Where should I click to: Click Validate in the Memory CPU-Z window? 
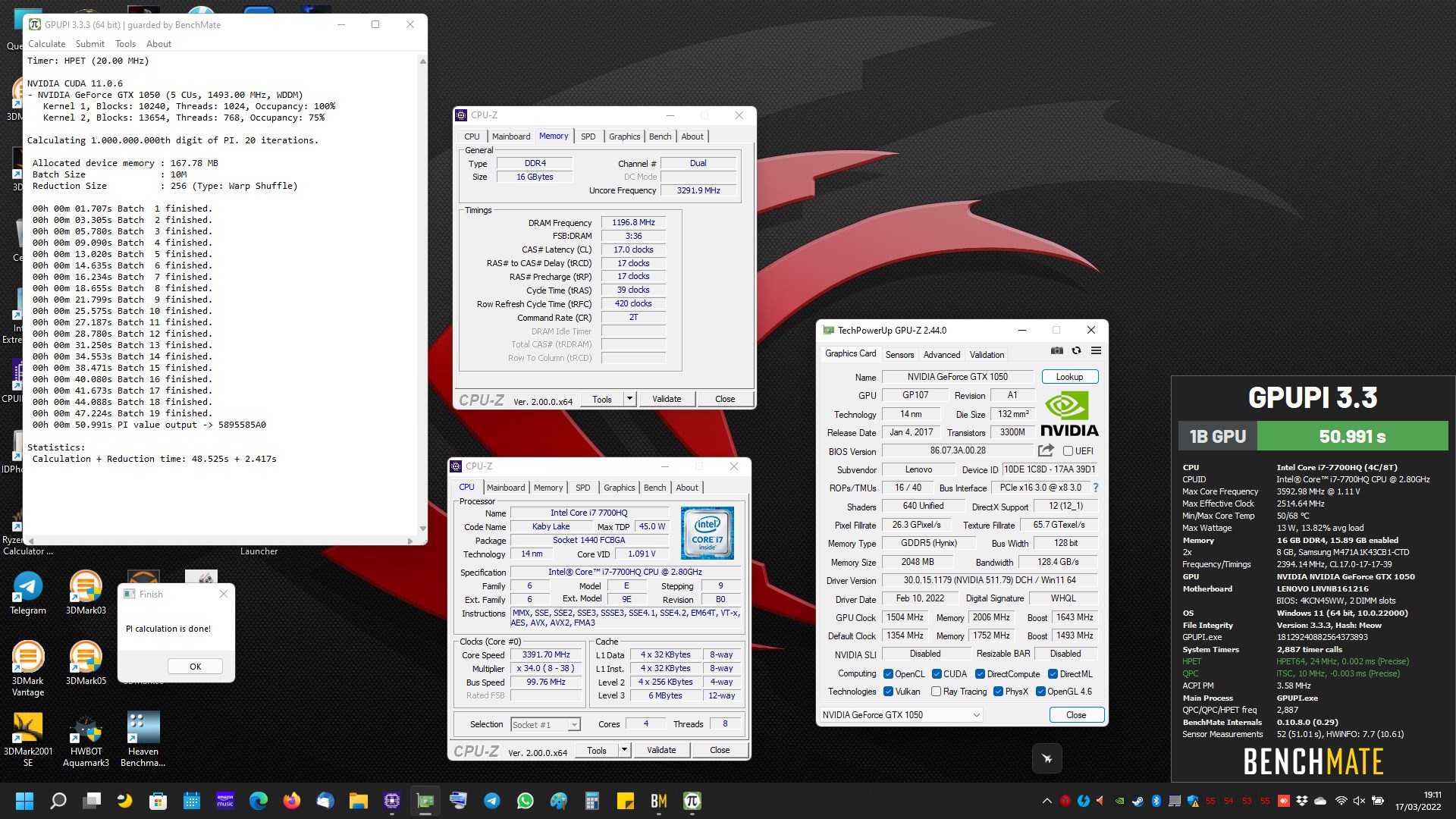click(x=667, y=399)
